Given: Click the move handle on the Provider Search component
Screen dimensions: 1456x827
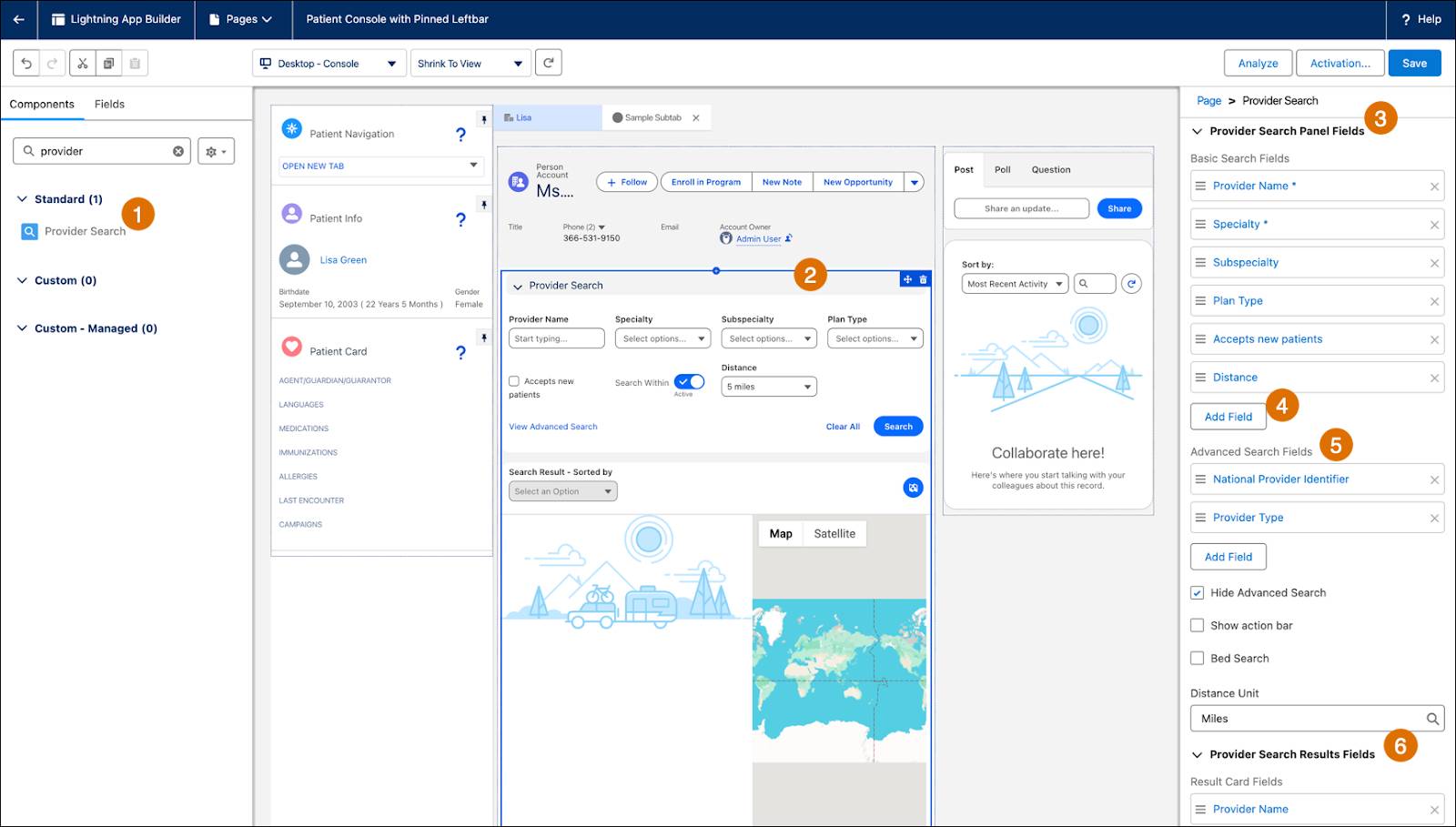Looking at the screenshot, I should tap(907, 279).
